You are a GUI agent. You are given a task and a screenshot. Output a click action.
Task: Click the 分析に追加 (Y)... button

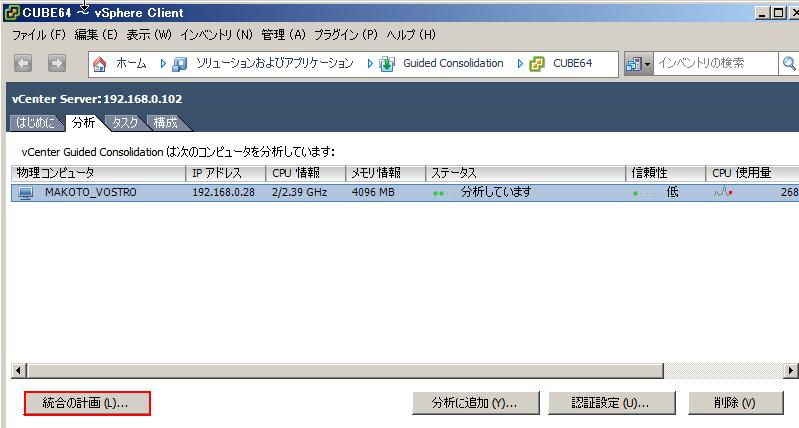coord(475,403)
